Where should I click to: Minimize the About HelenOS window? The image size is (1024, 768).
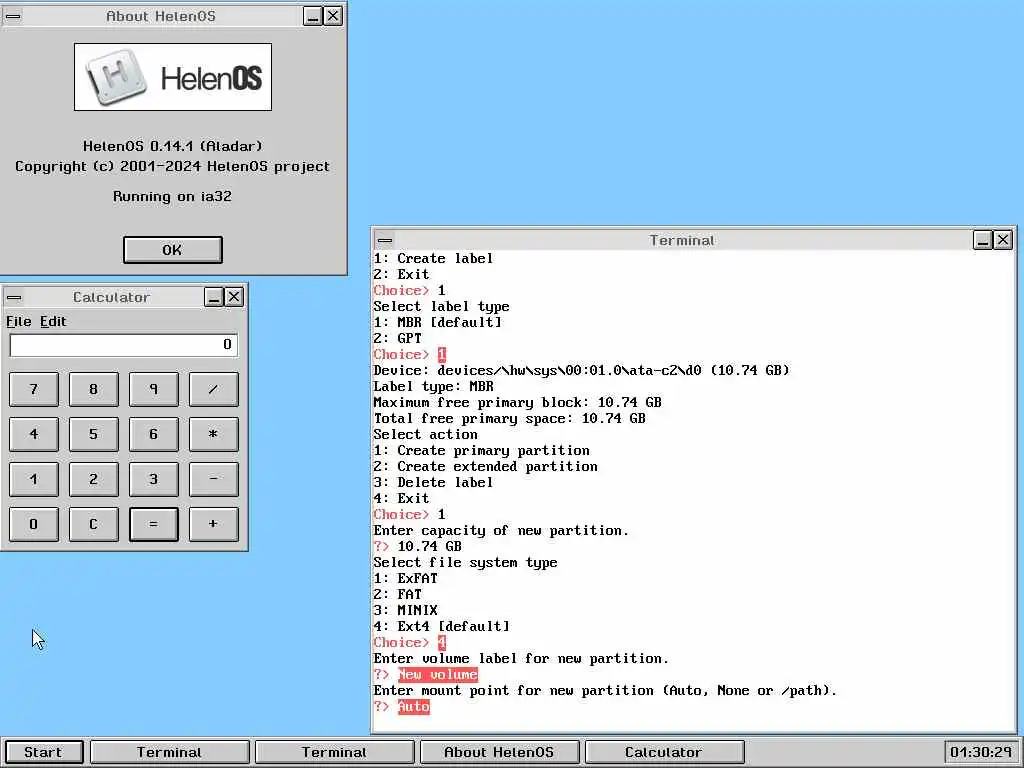tap(313, 16)
